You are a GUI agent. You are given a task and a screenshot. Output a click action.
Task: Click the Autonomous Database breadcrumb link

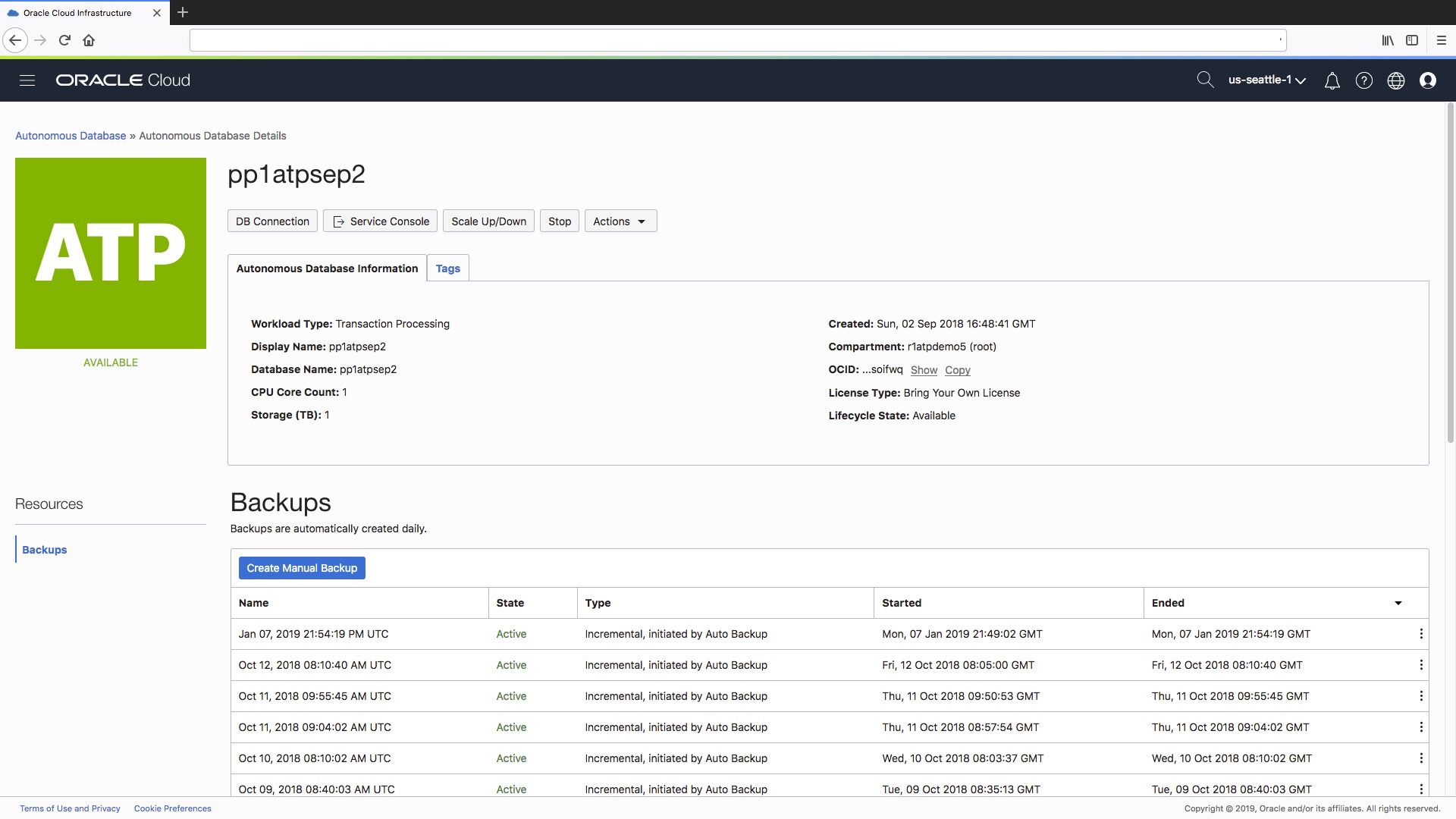pyautogui.click(x=71, y=136)
